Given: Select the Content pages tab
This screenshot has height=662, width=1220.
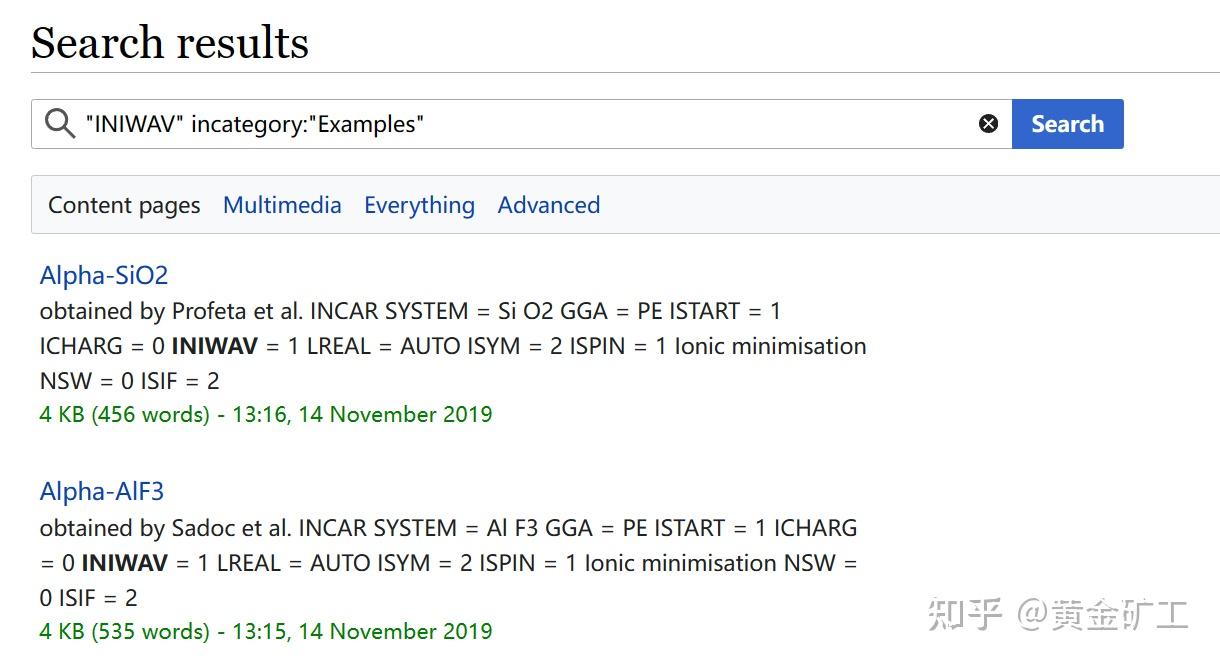Looking at the screenshot, I should (x=124, y=205).
